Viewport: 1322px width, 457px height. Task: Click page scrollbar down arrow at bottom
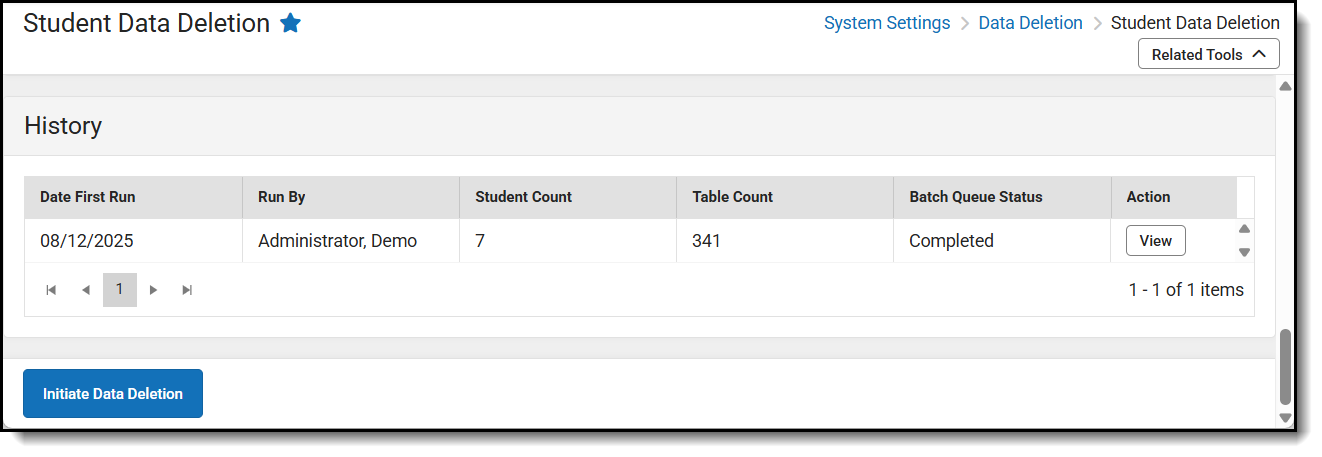pyautogui.click(x=1285, y=418)
